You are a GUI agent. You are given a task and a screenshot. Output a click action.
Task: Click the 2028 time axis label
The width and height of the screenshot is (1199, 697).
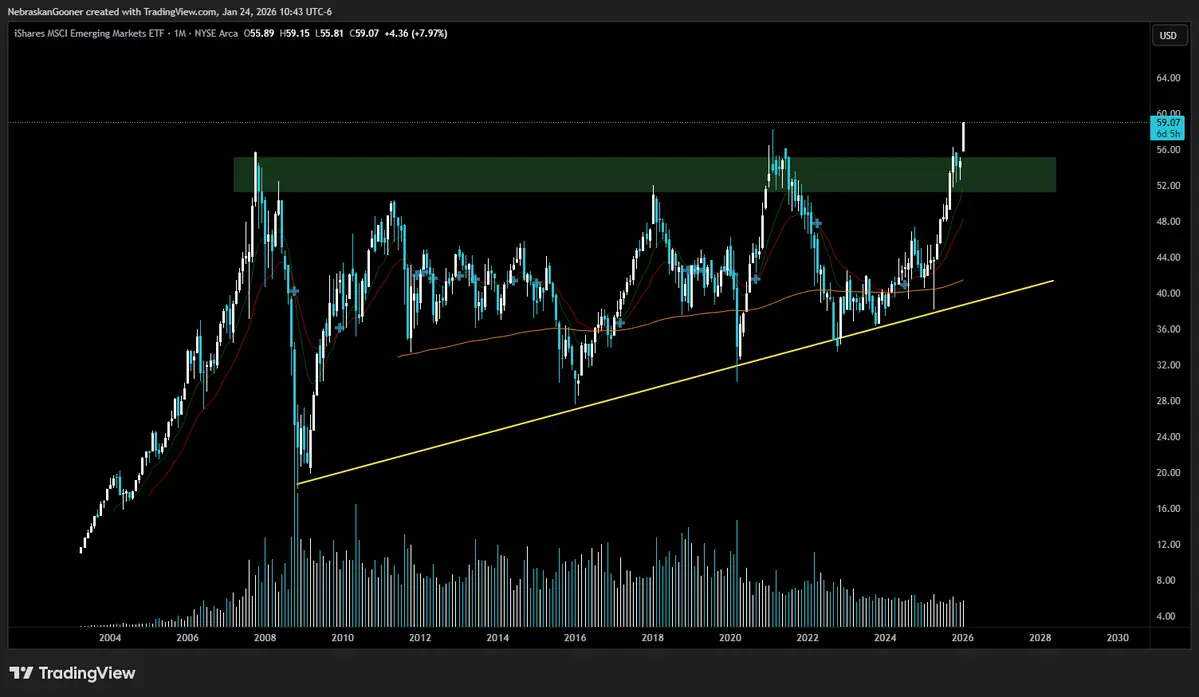(x=1040, y=638)
